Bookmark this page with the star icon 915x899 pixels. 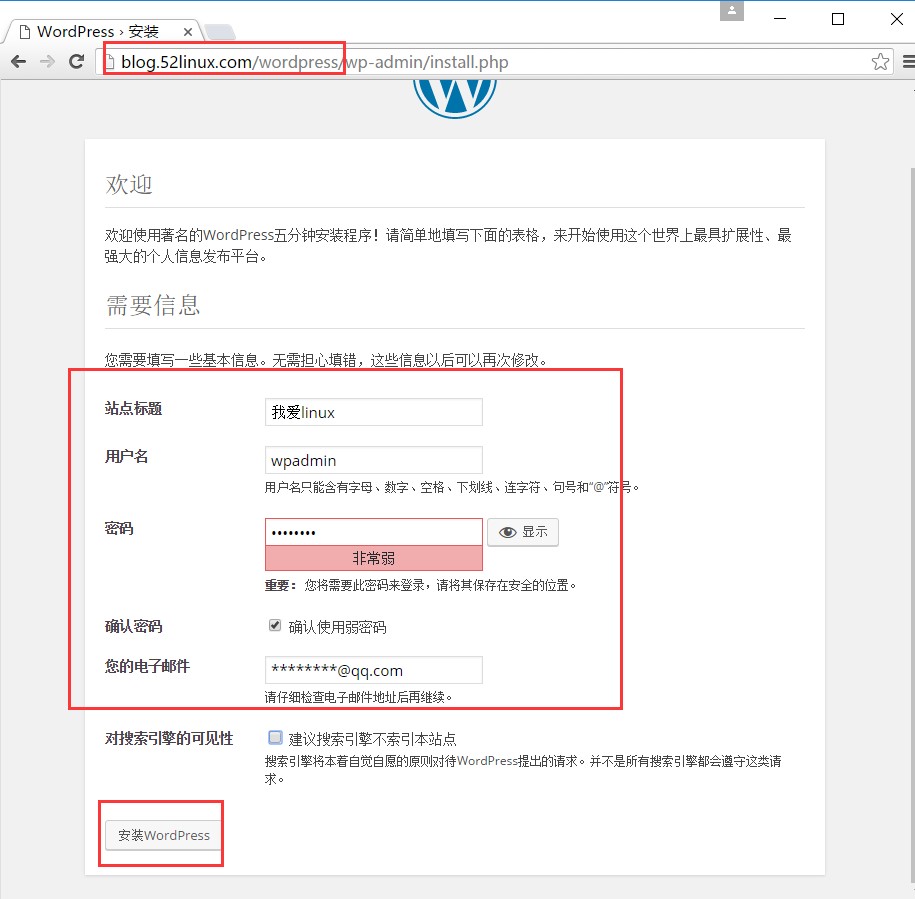click(x=880, y=61)
